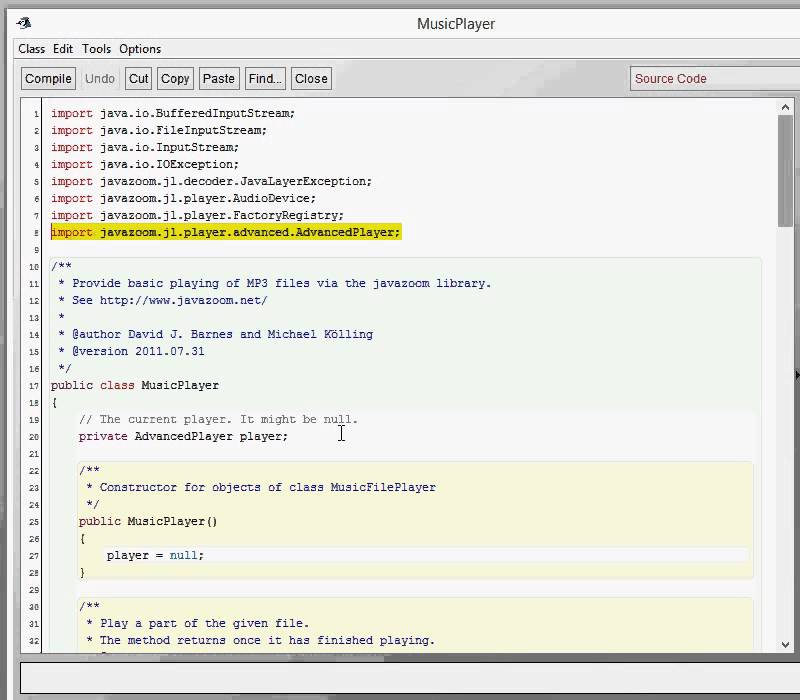Open the Class menu
The height and width of the screenshot is (700, 800).
(x=32, y=49)
